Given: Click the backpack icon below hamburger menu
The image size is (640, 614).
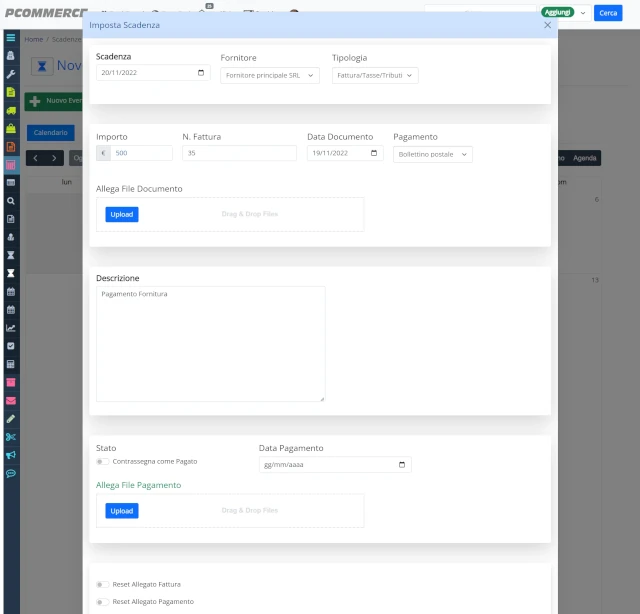Looking at the screenshot, I should [x=11, y=56].
